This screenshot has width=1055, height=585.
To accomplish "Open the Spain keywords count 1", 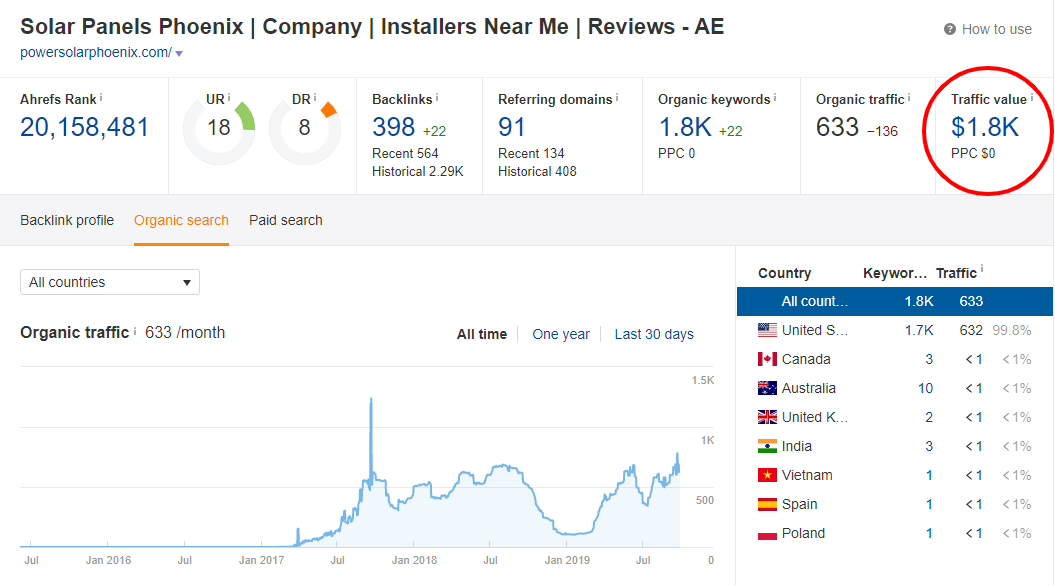I will point(929,504).
